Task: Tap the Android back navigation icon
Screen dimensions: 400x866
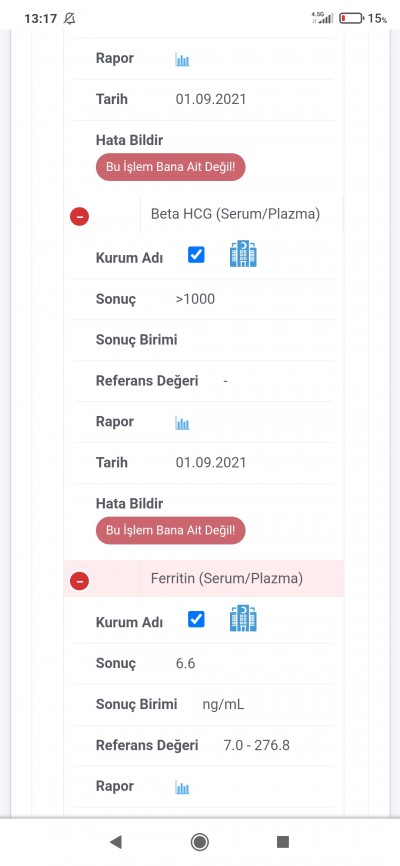Action: 115,842
